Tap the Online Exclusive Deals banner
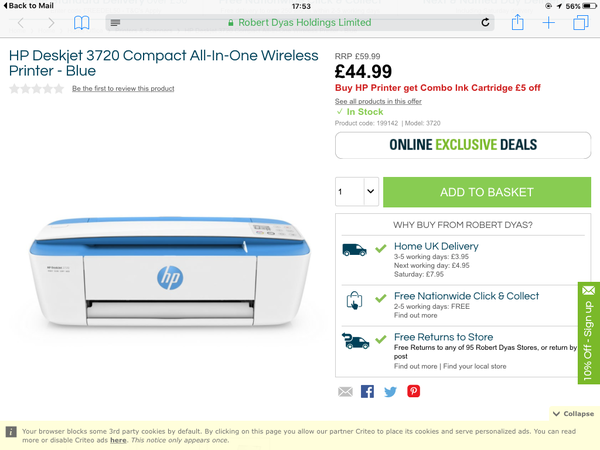The height and width of the screenshot is (450, 600). click(463, 145)
